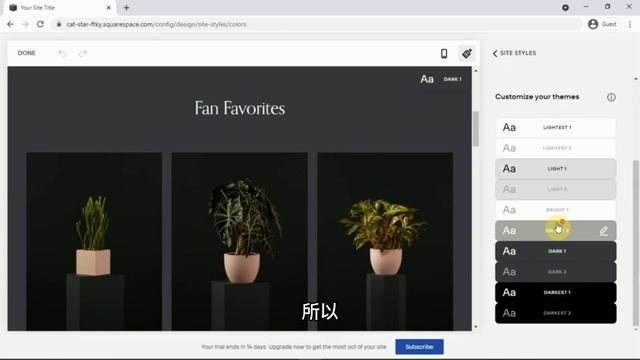Select the cactus in square pot image
This screenshot has width=640, height=360.
(x=94, y=241)
